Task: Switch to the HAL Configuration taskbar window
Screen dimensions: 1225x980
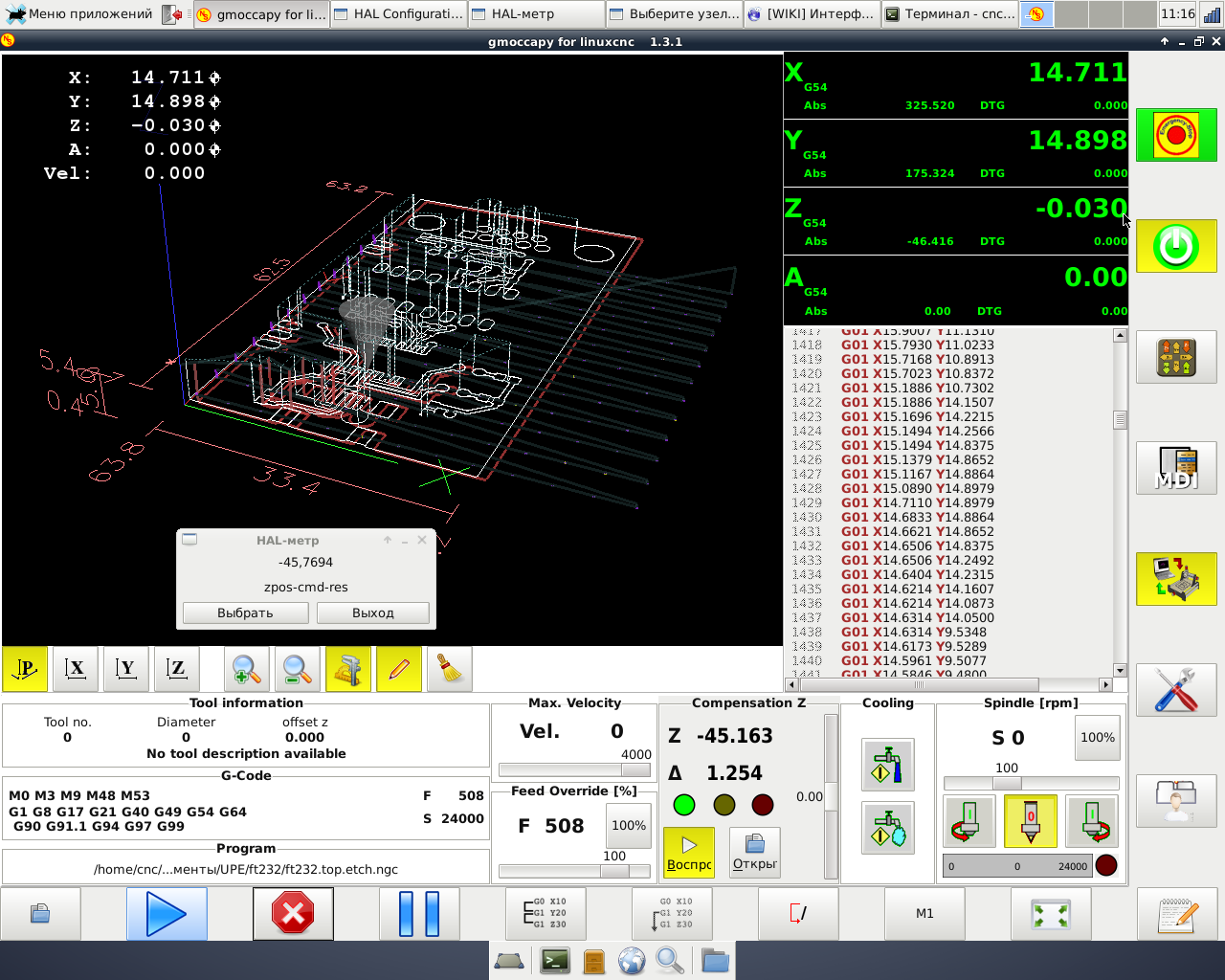Action: pos(400,14)
